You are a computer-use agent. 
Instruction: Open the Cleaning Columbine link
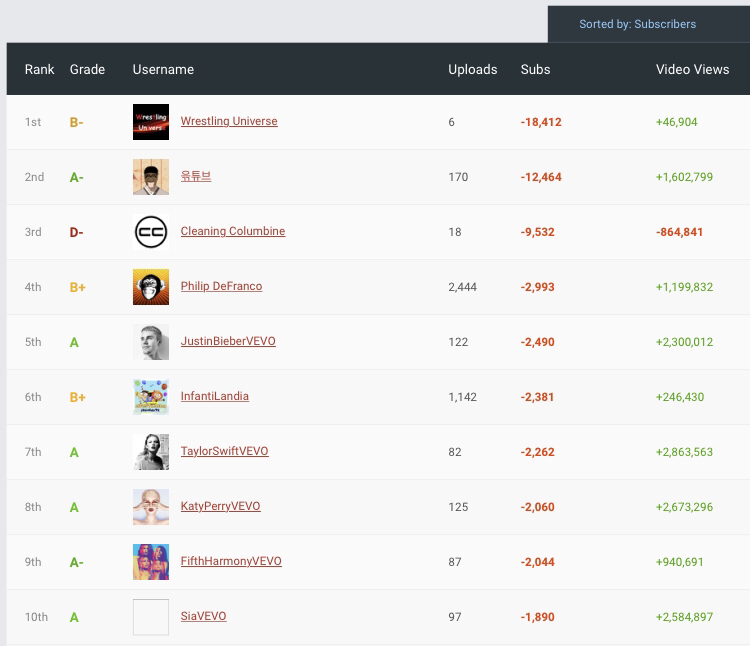pos(233,231)
